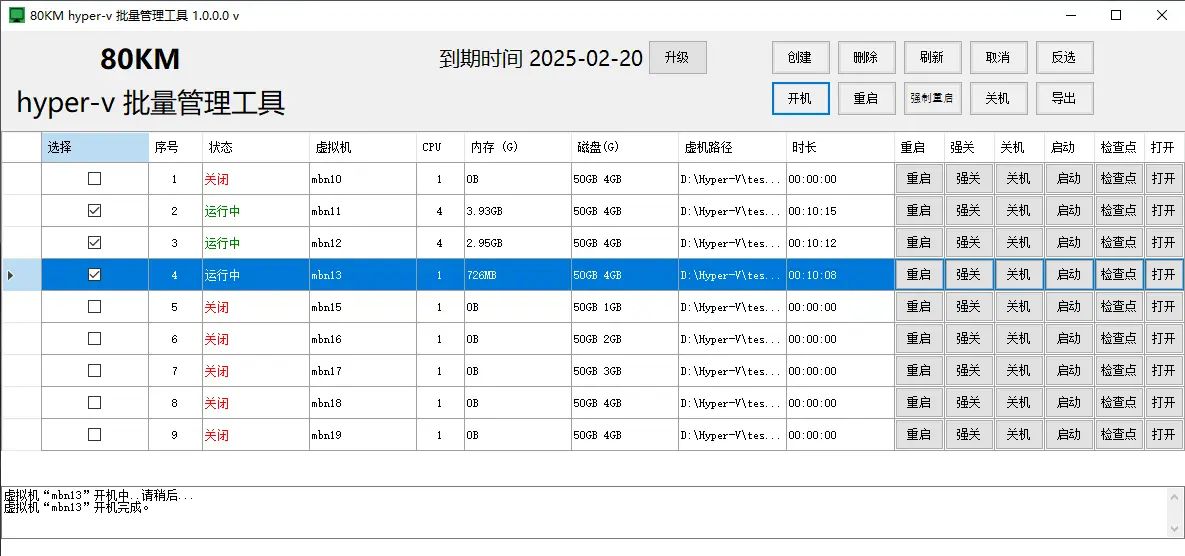Screen dimensions: 1185x556
Task: Click the 50GB 2GB disk cell
Action: [624, 338]
